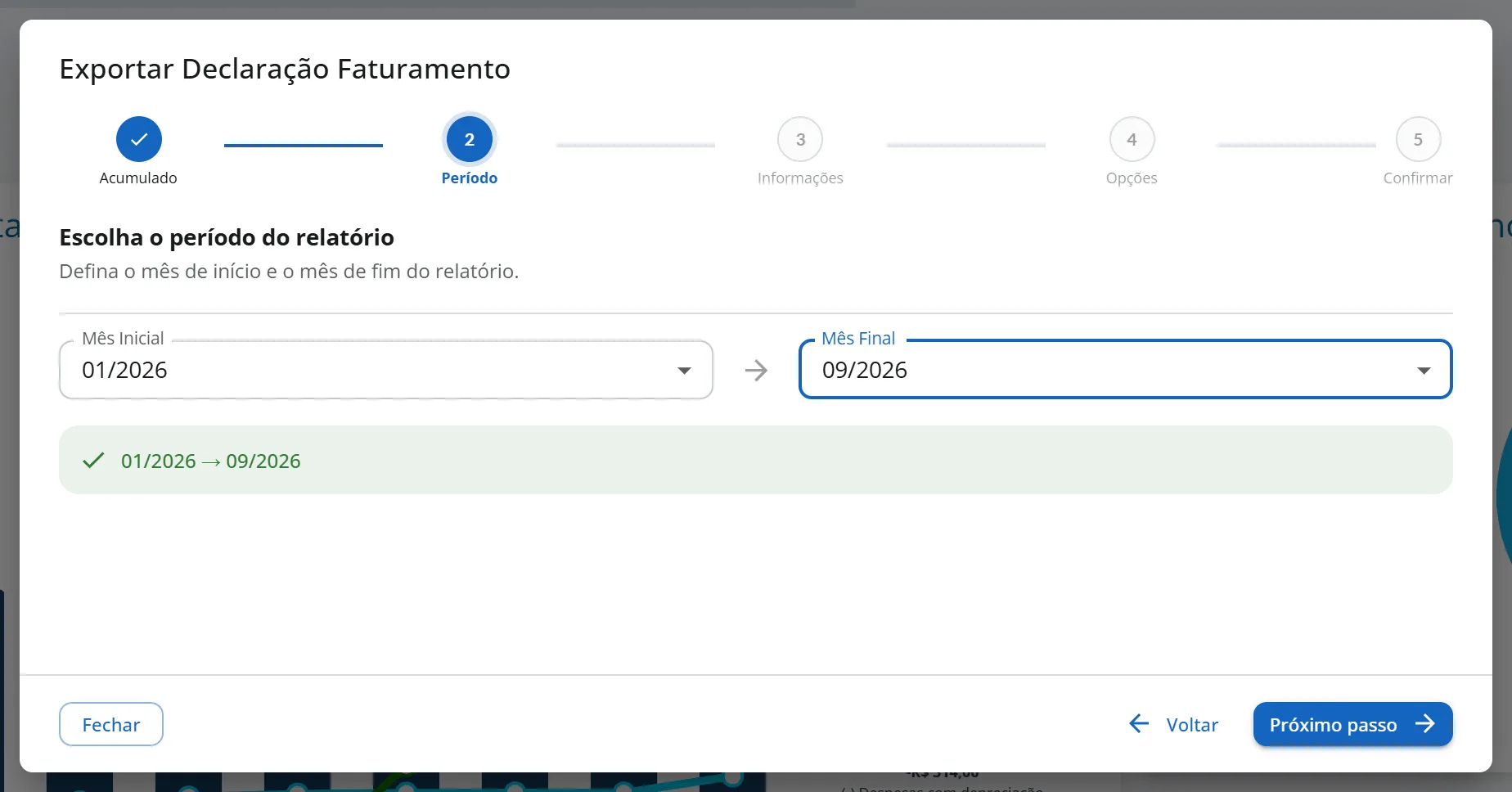1512x792 pixels.
Task: Click the left arrow icon beside Voltar
Action: pos(1139,723)
